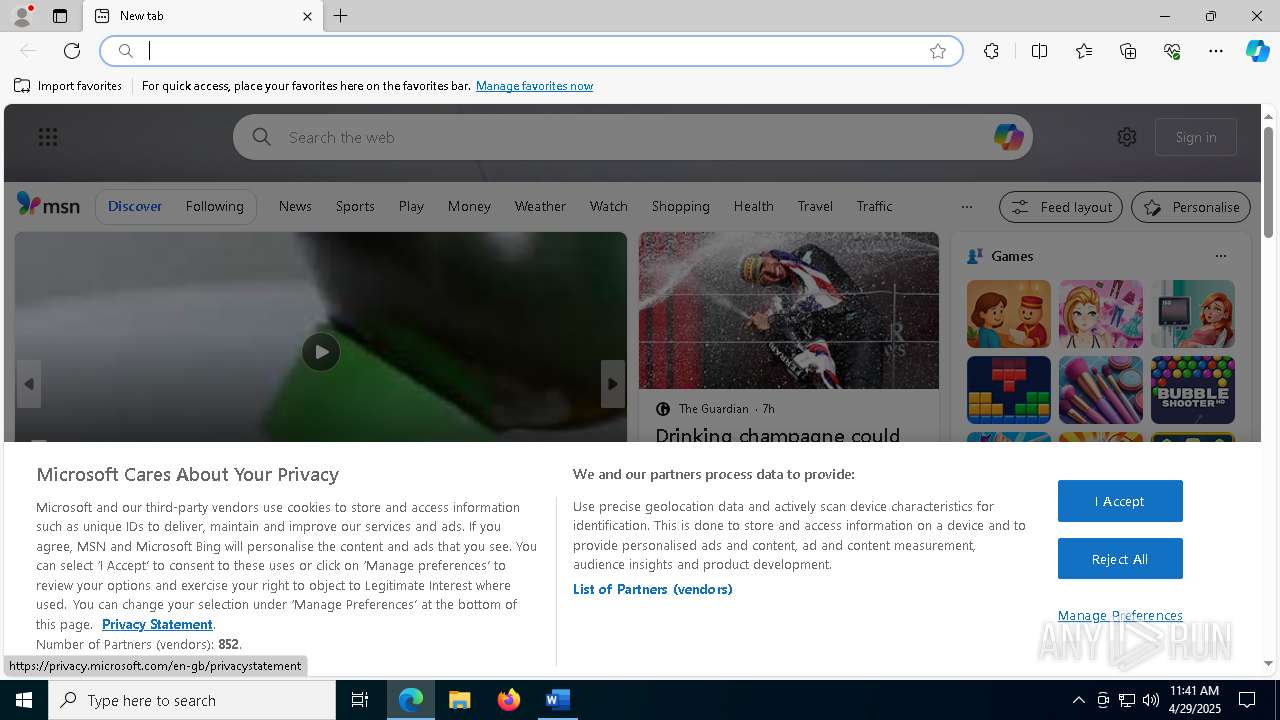Image resolution: width=1280 pixels, height=720 pixels.
Task: Open Manage Preferences link
Action: click(1120, 615)
